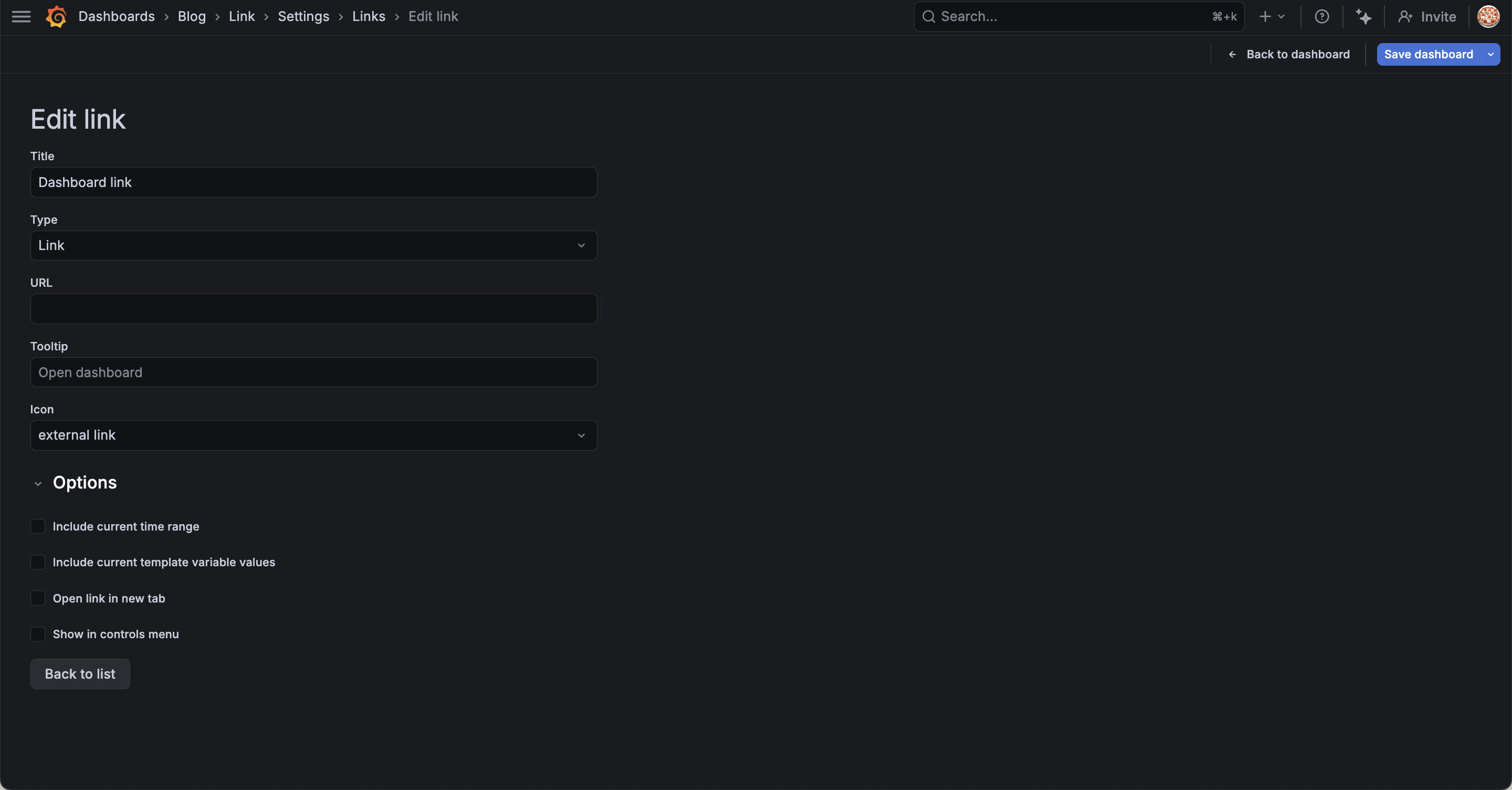
Task: Go to Settings breadcrumb
Action: (303, 16)
